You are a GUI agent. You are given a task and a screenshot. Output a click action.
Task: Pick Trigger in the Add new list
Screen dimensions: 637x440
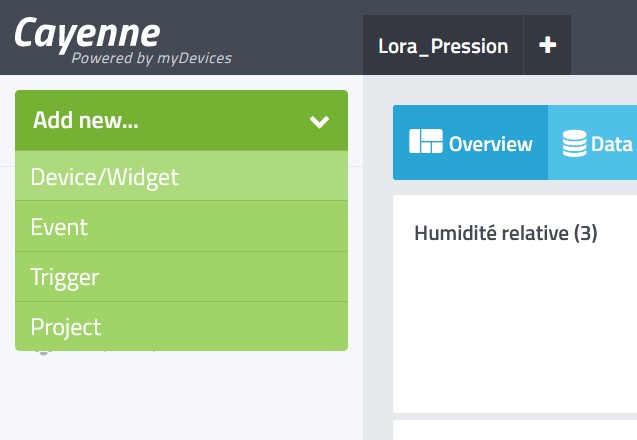(181, 277)
